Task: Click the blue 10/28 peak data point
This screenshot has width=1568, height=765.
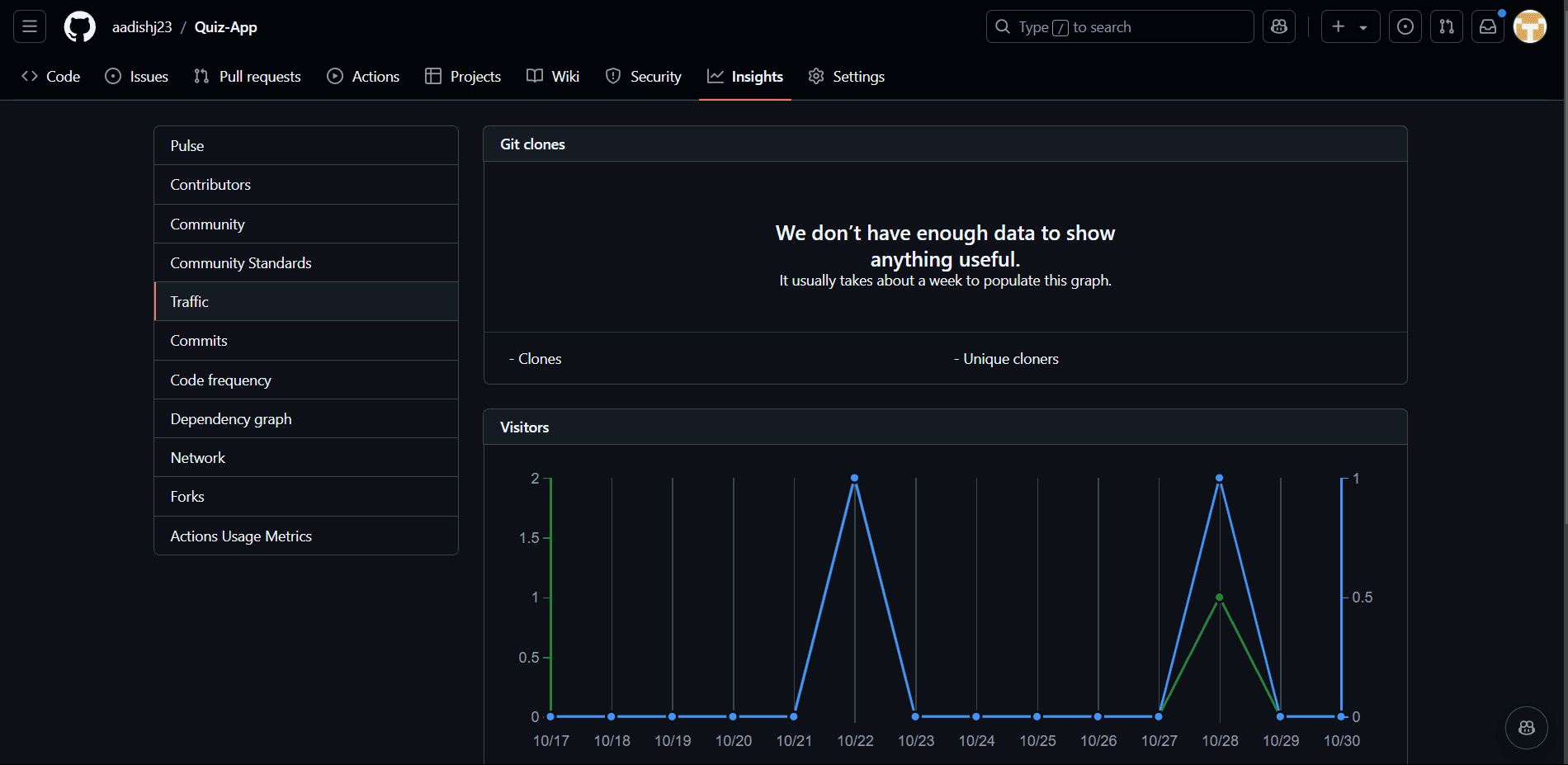Action: [1219, 478]
